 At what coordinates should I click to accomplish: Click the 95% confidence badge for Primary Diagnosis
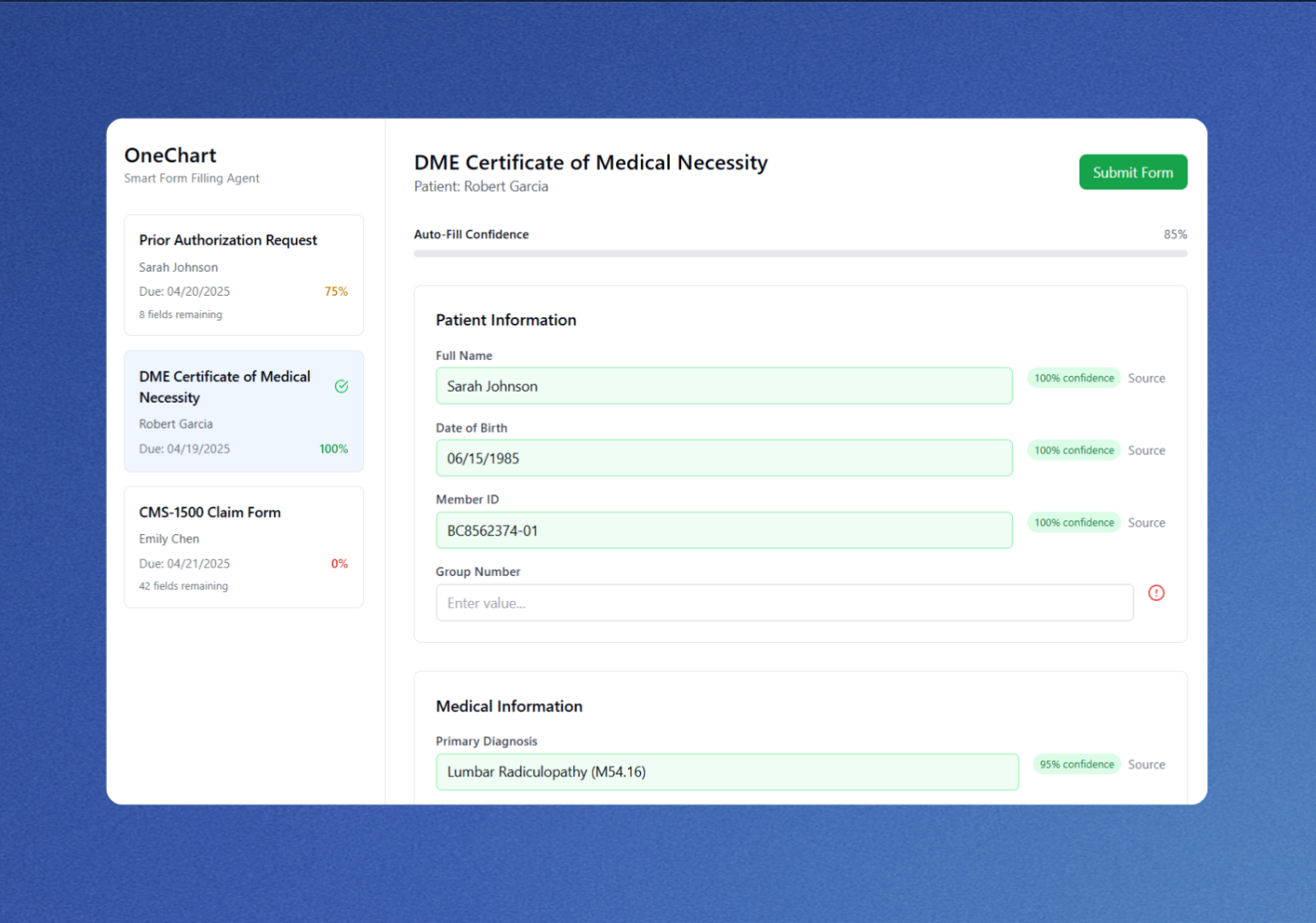click(1076, 764)
